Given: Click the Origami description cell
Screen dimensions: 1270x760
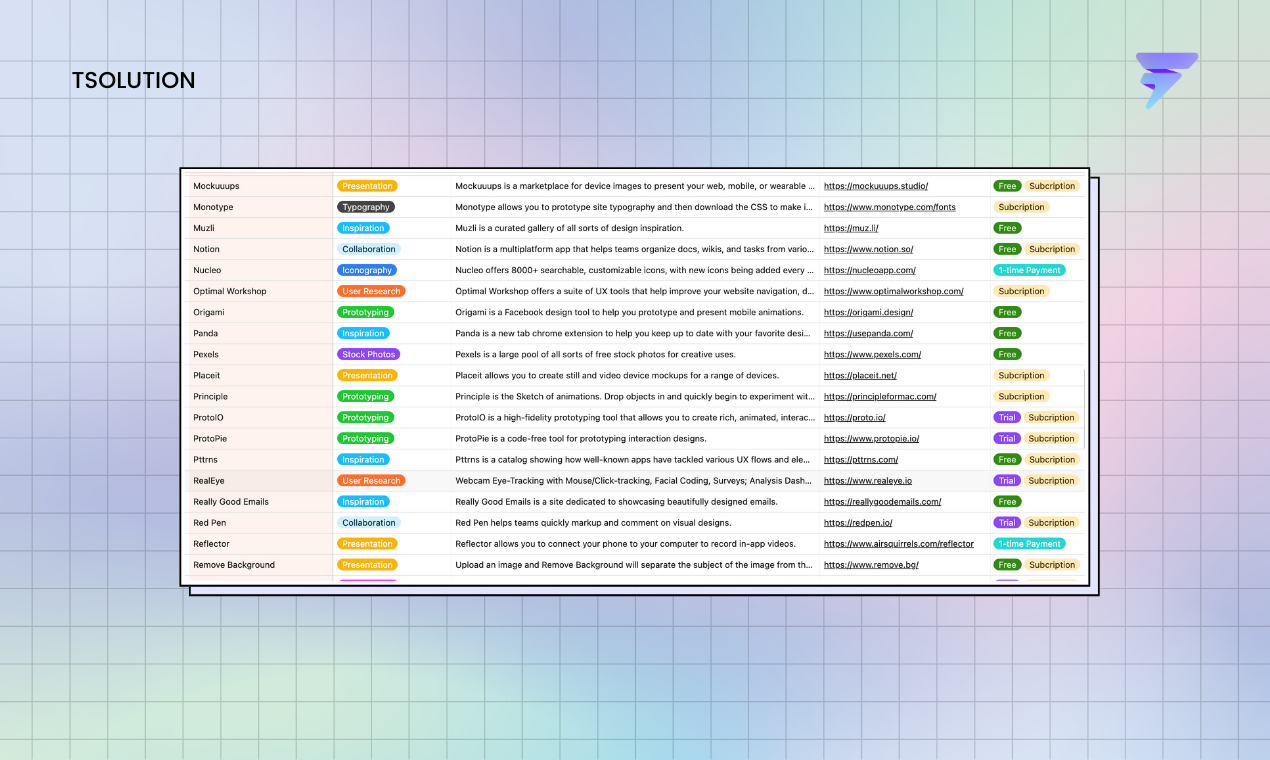Looking at the screenshot, I should click(x=635, y=312).
